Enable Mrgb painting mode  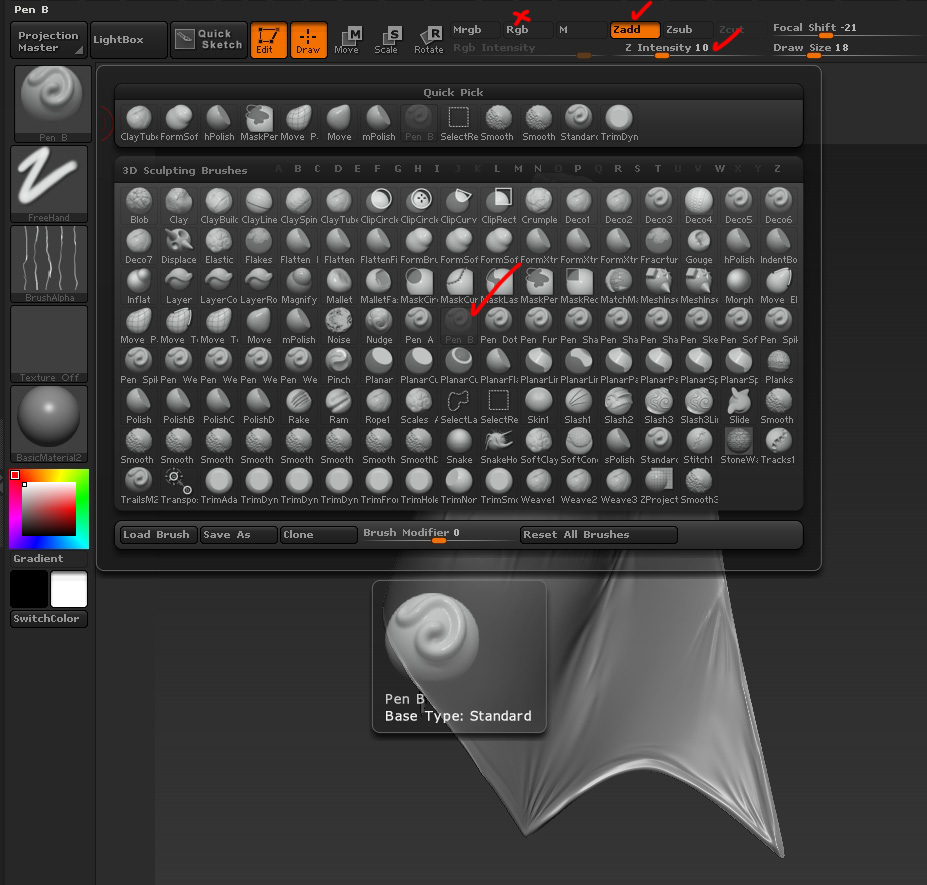475,30
